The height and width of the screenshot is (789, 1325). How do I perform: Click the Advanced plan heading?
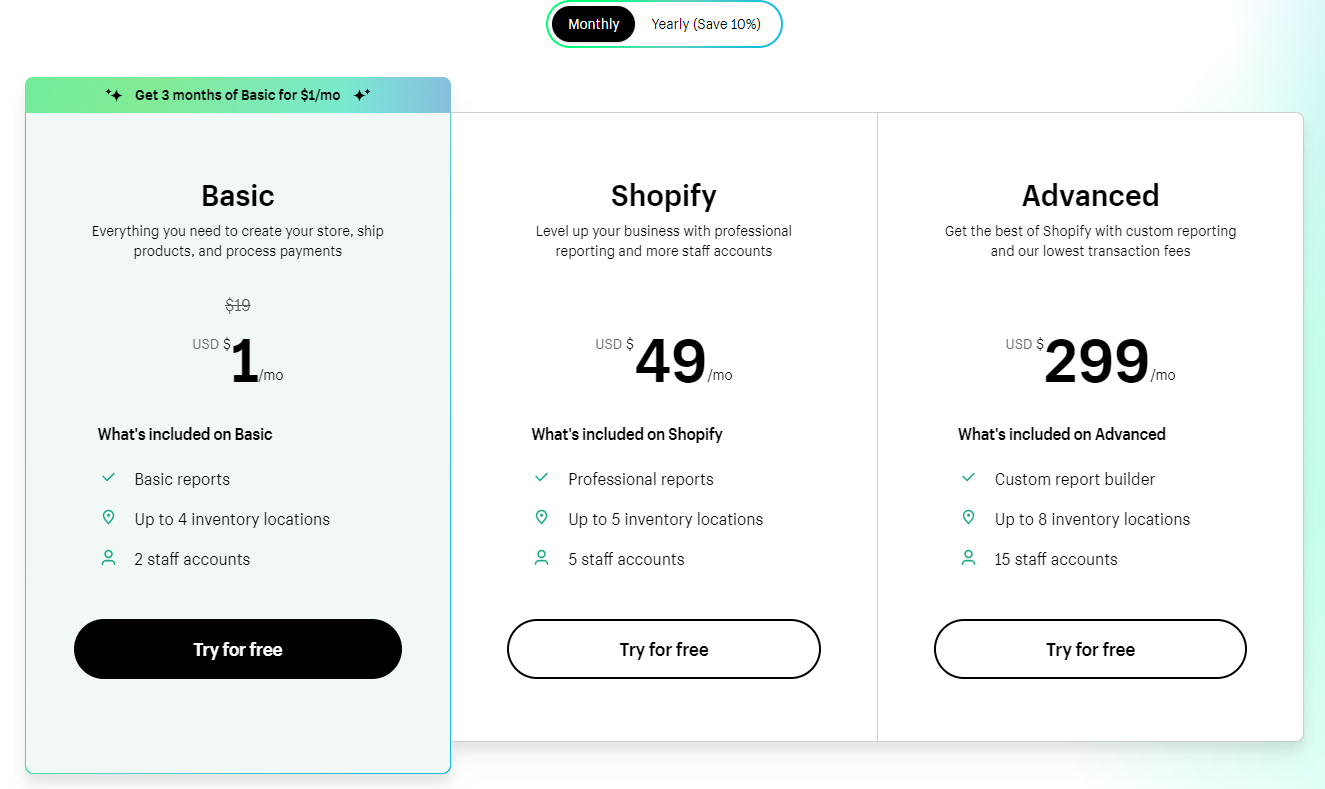coord(1090,195)
